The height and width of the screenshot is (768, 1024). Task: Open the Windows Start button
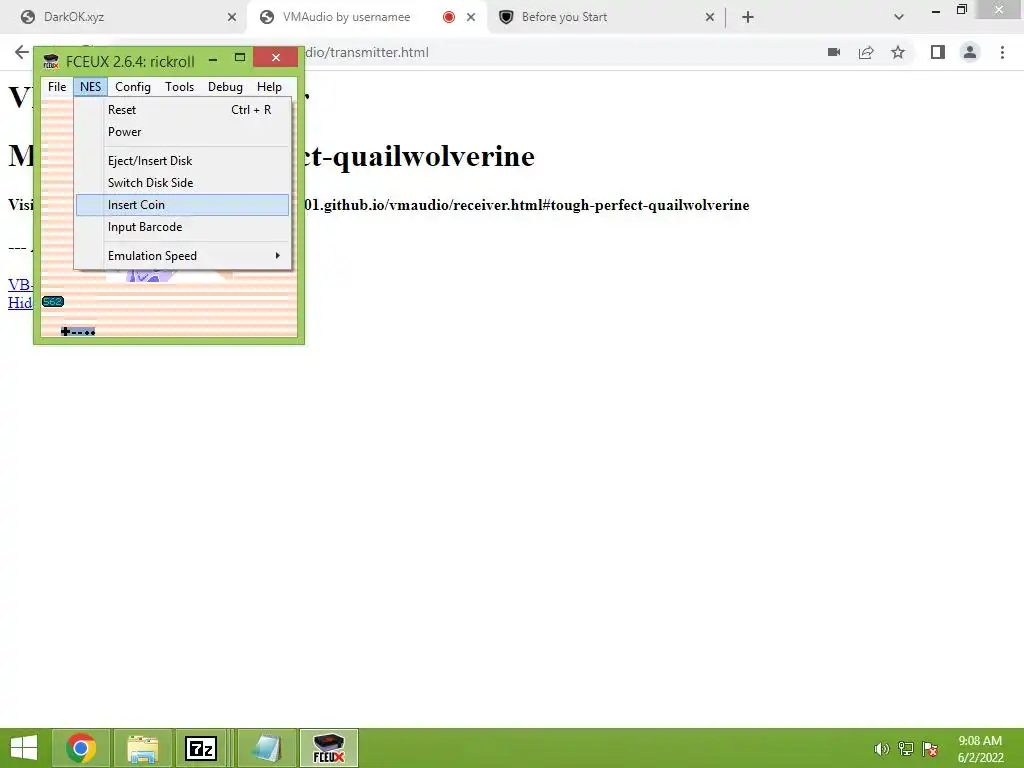24,748
